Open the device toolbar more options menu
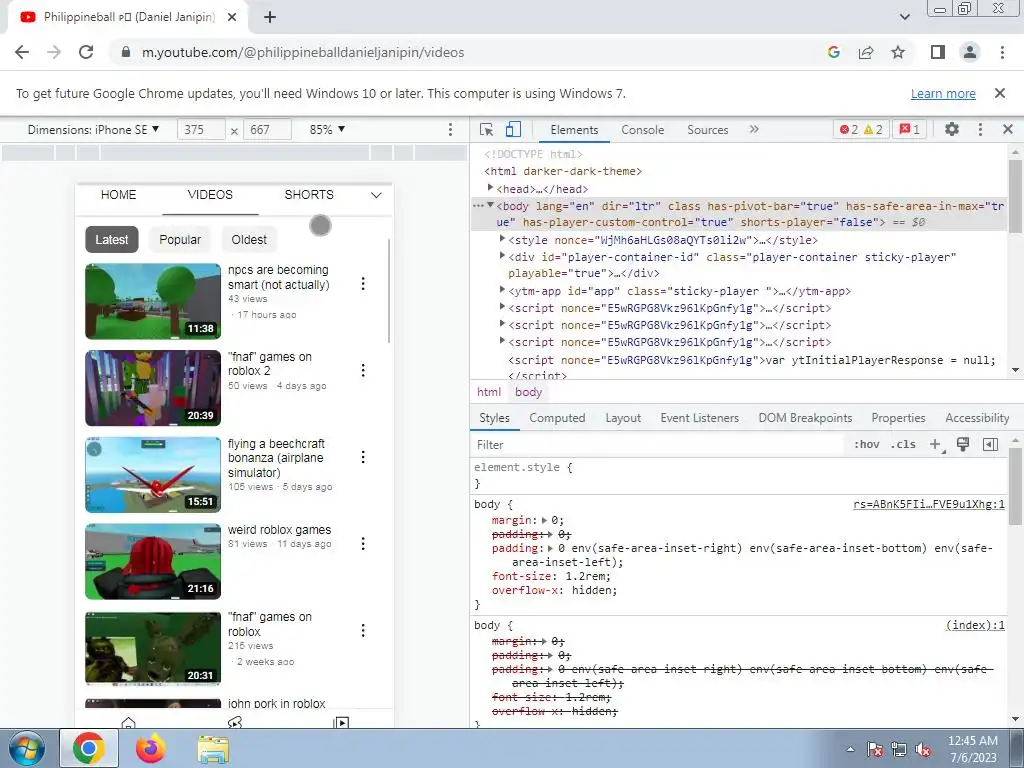 tap(450, 129)
